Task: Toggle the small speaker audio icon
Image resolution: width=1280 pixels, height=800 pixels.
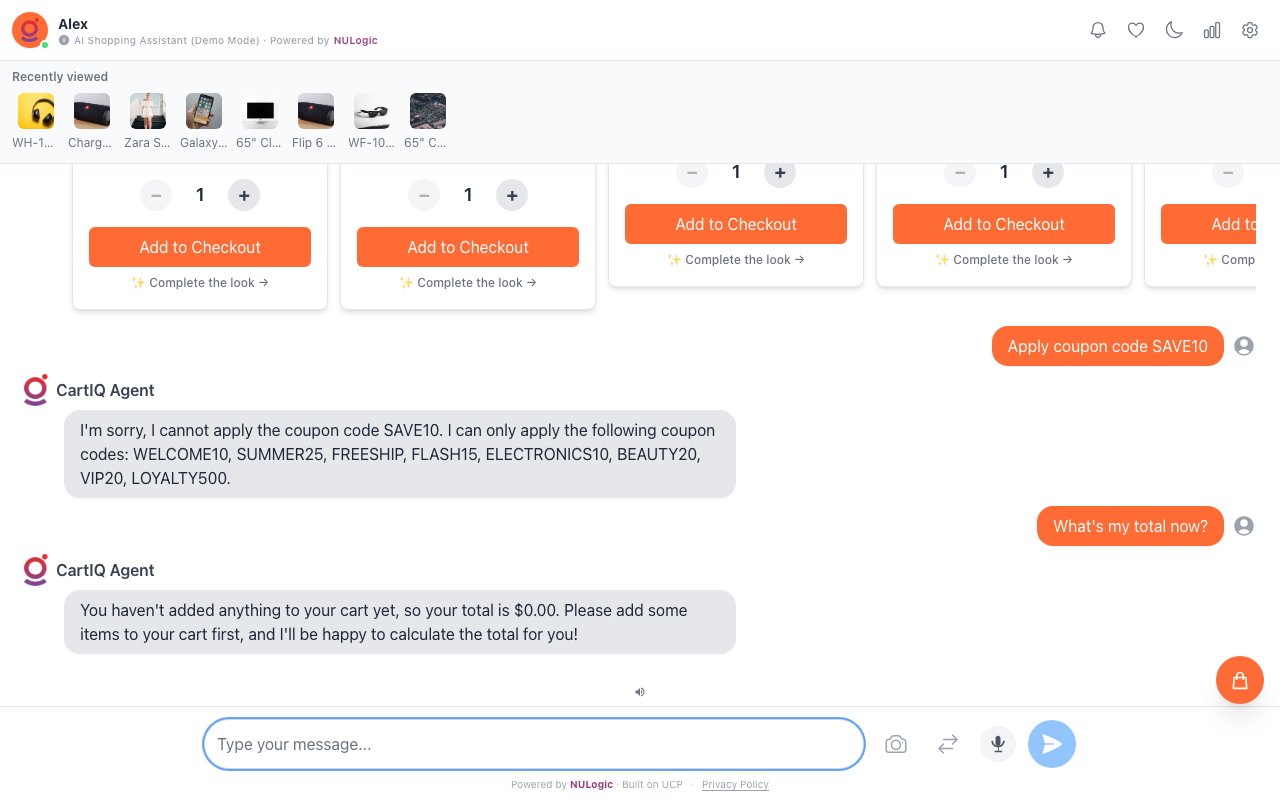Action: tap(640, 691)
